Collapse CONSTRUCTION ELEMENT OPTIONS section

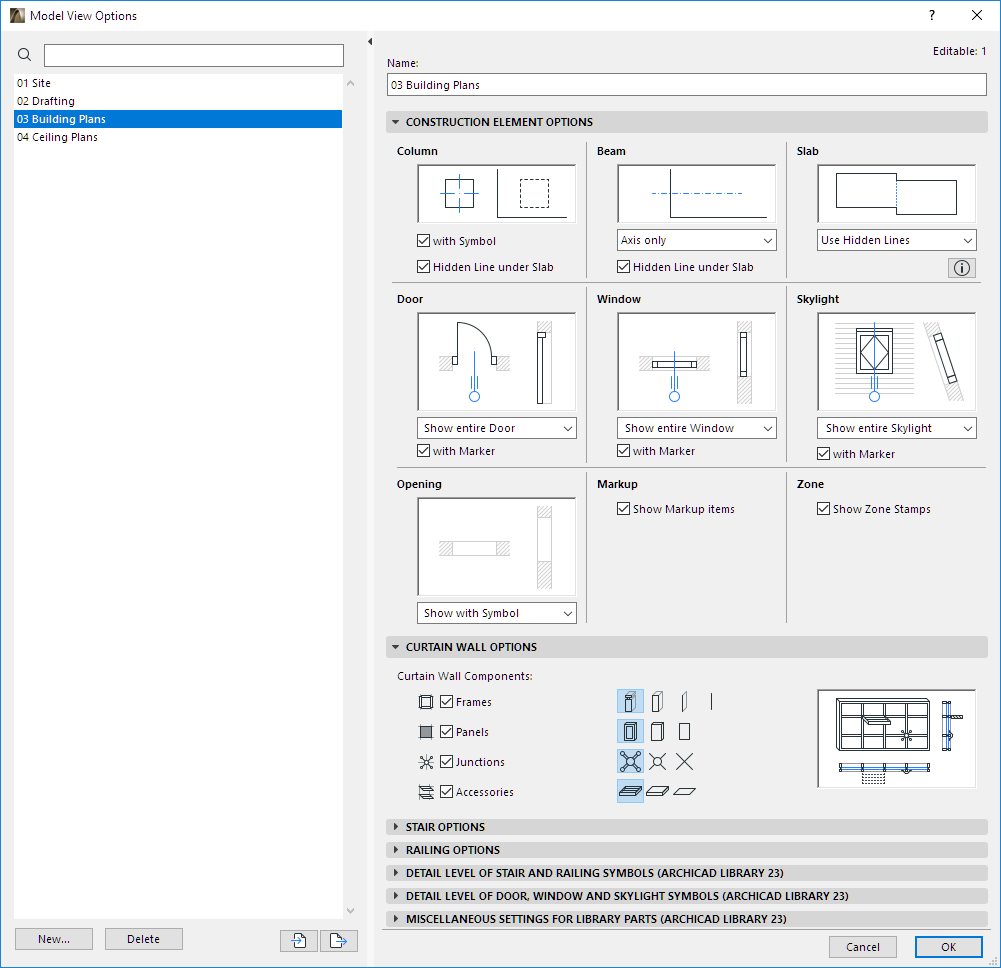(x=396, y=121)
